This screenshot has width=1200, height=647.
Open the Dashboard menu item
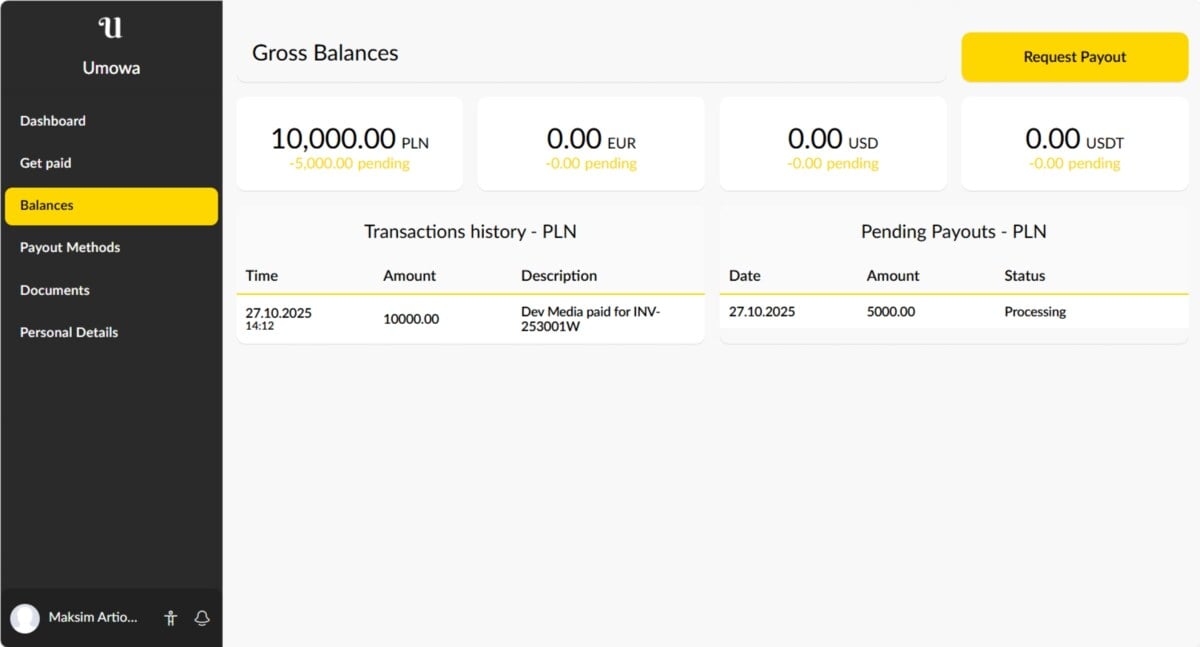[x=53, y=121]
